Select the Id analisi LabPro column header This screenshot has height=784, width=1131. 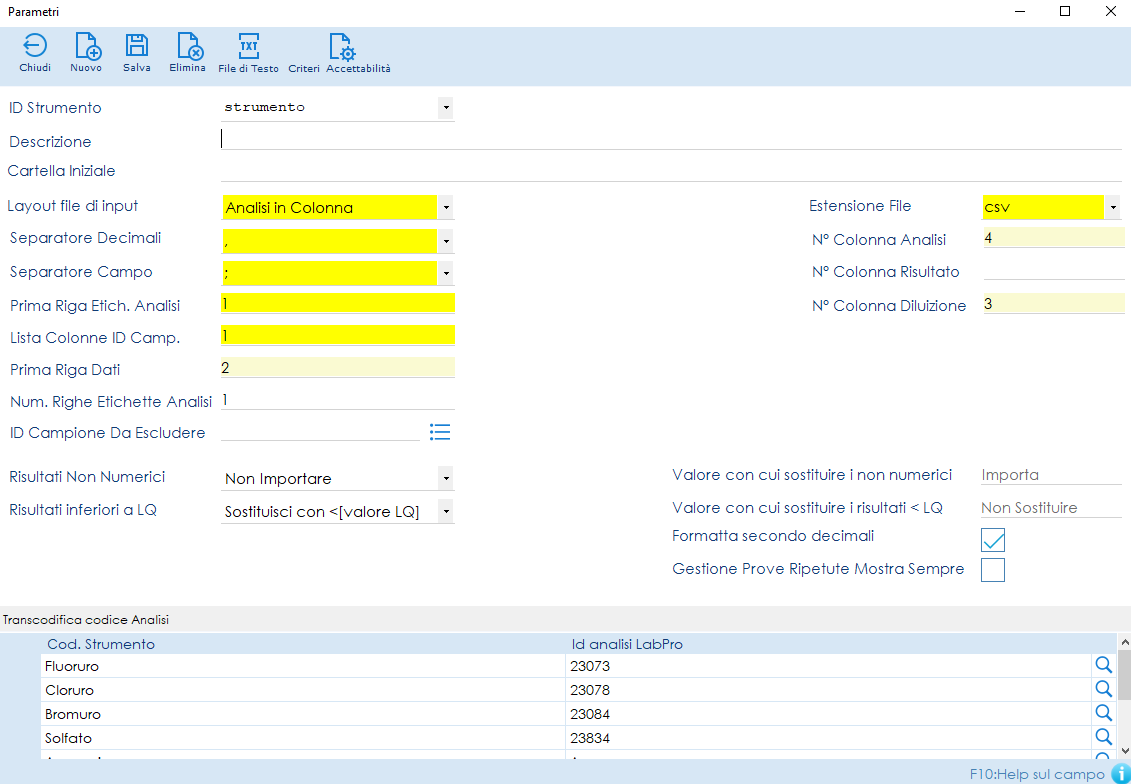click(829, 644)
